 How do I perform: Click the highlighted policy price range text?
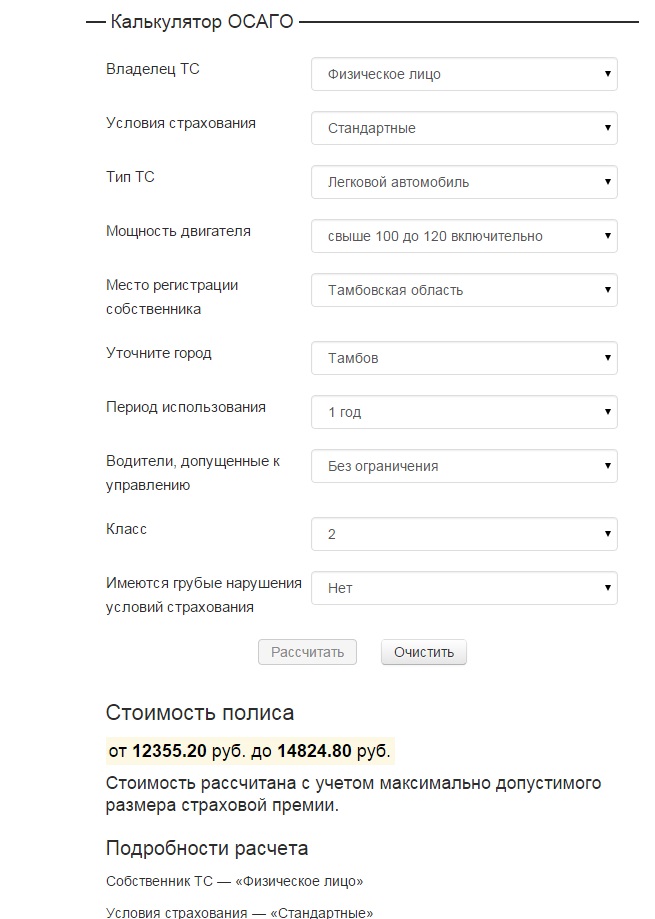pos(249,751)
